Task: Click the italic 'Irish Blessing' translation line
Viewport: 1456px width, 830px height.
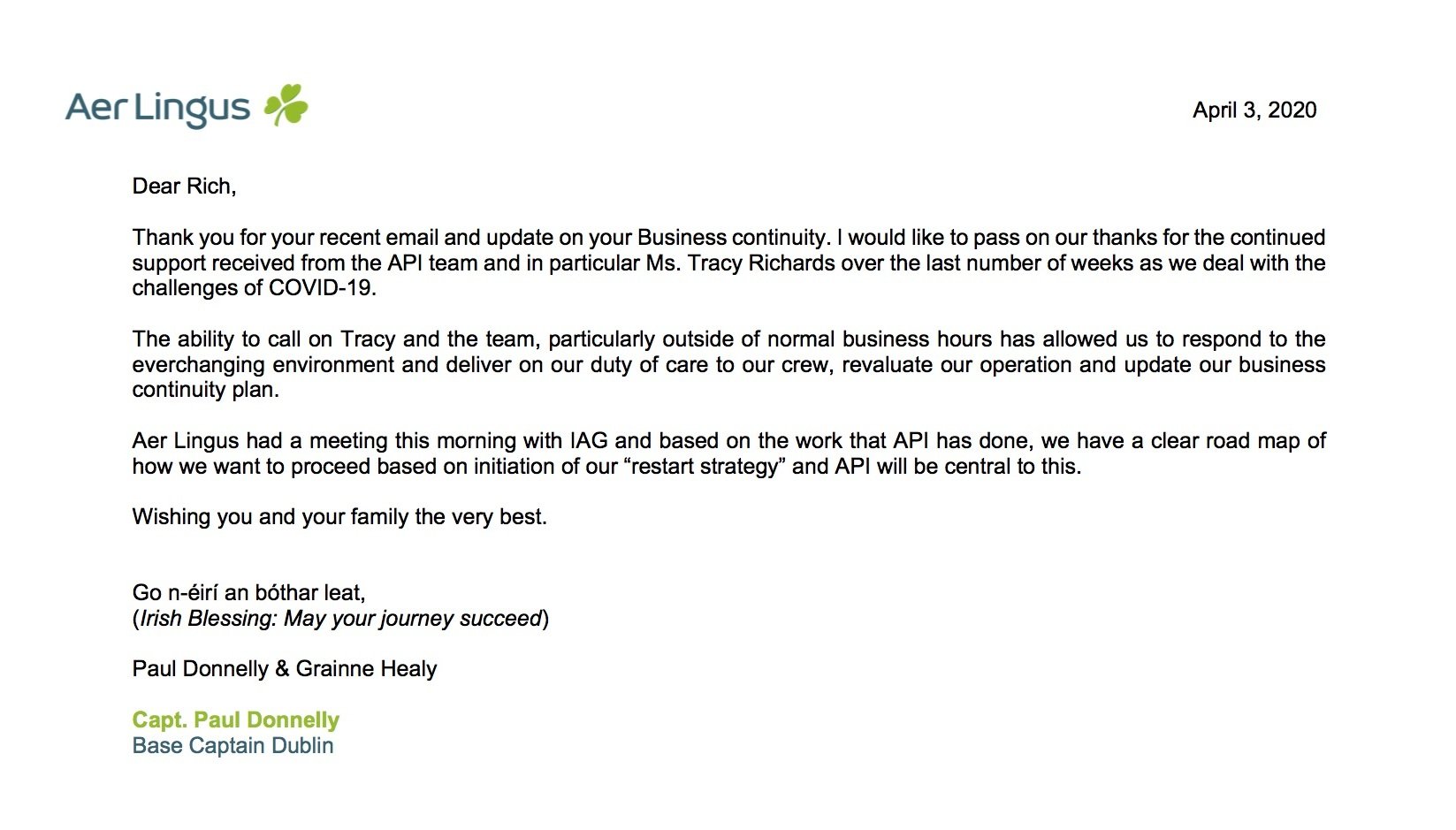Action: 340,619
